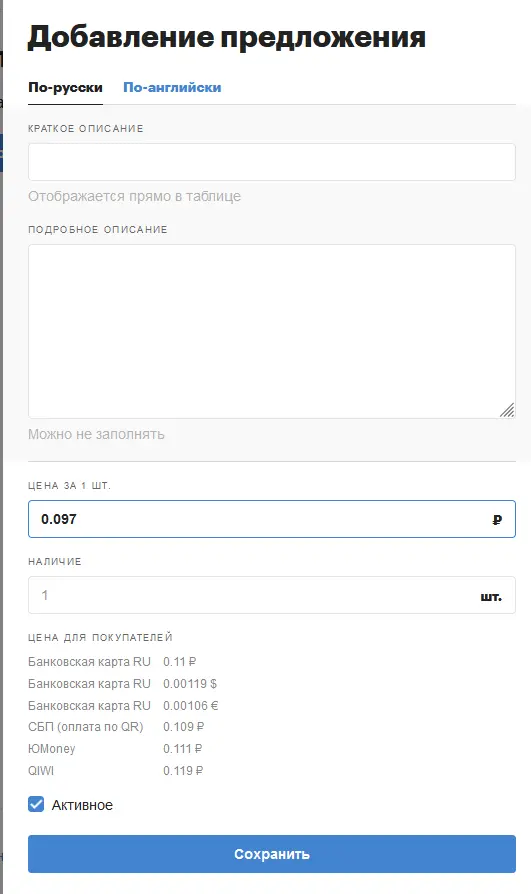The height and width of the screenshot is (894, 531).
Task: Switch to the По-английски tab
Action: coord(172,87)
